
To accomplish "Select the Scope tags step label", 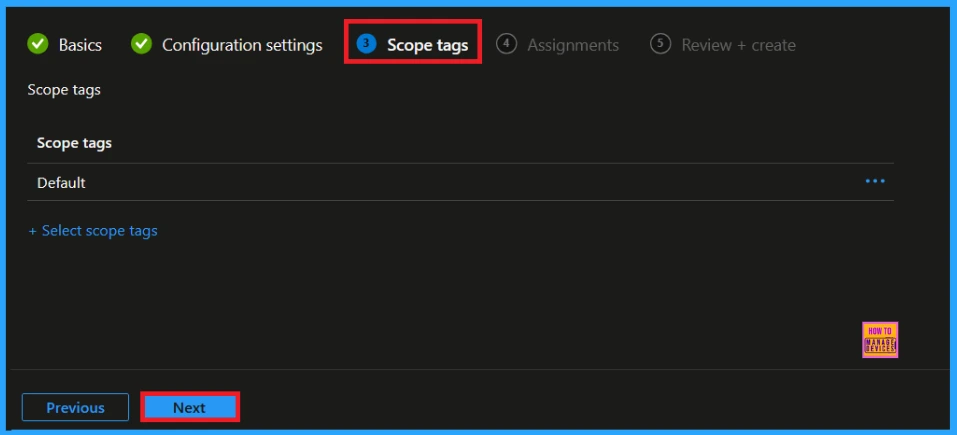I will (427, 45).
